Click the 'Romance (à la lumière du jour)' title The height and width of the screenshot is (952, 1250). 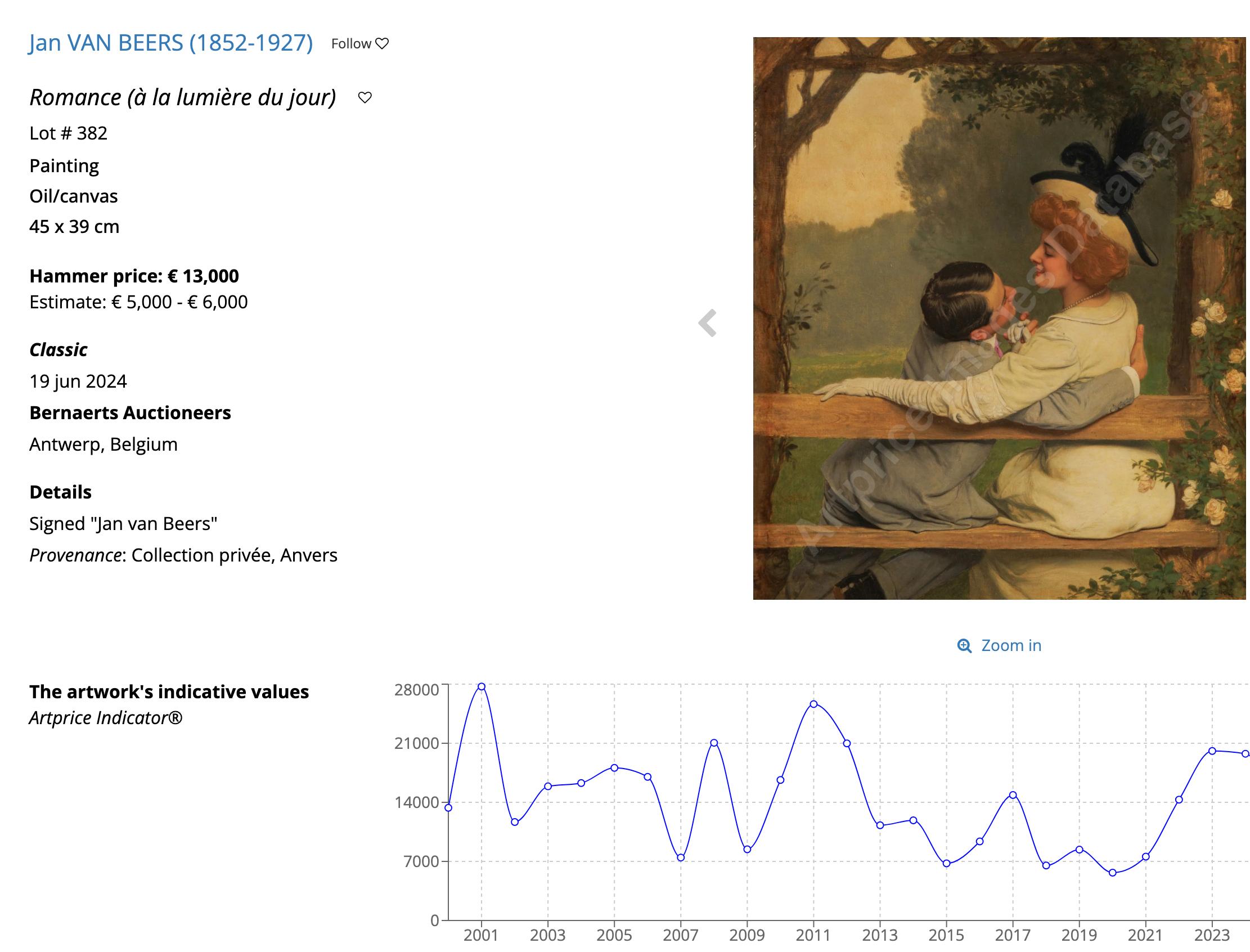pos(183,97)
